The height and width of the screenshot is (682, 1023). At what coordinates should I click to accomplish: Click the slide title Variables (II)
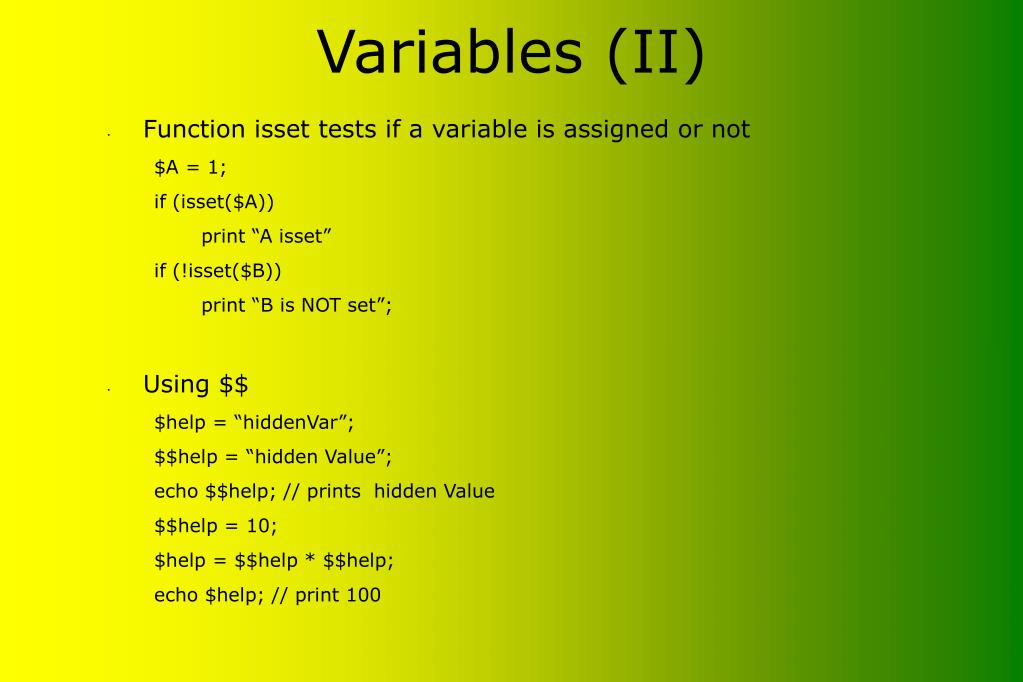[511, 54]
